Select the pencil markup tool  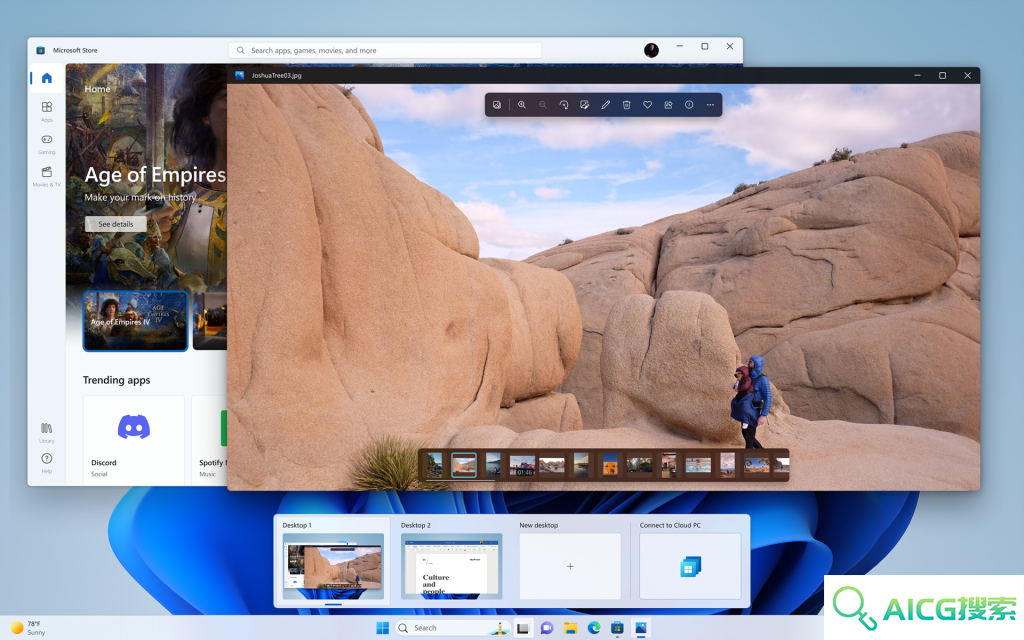click(x=605, y=104)
